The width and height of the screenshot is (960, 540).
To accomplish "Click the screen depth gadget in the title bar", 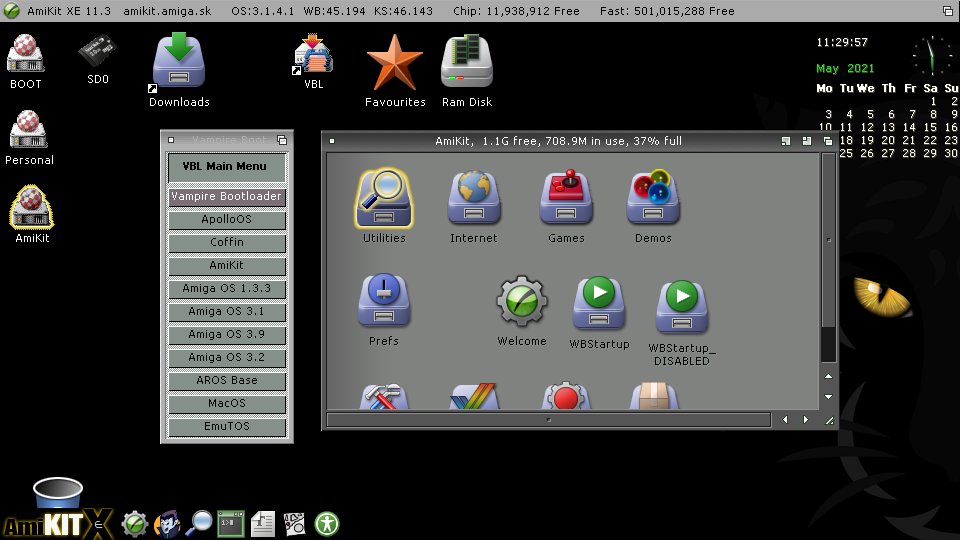I will (948, 10).
